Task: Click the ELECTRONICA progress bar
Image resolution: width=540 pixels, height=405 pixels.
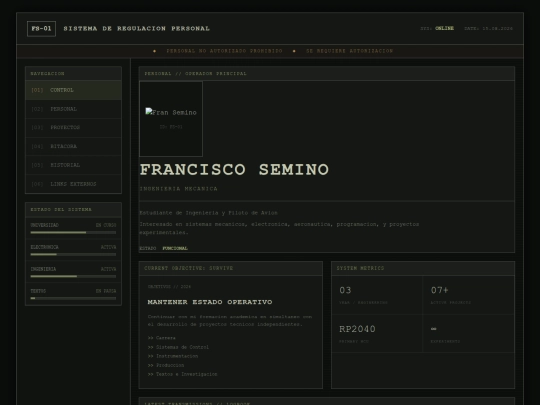Action: tap(73, 255)
